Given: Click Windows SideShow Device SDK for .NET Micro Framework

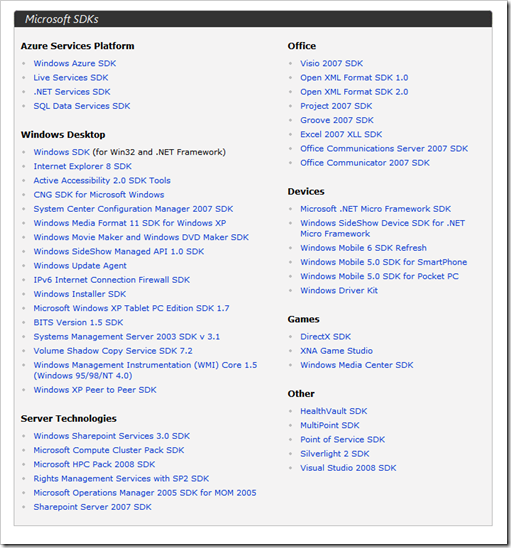Looking at the screenshot, I should (x=383, y=228).
